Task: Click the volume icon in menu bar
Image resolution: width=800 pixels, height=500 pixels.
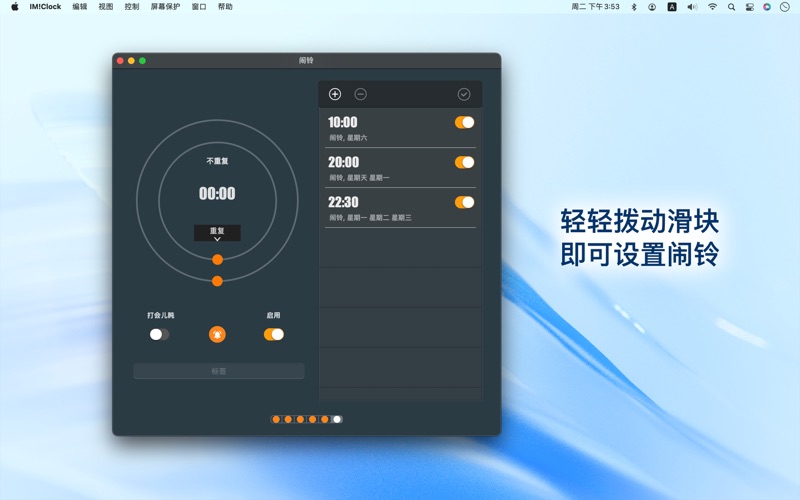Action: tap(692, 7)
